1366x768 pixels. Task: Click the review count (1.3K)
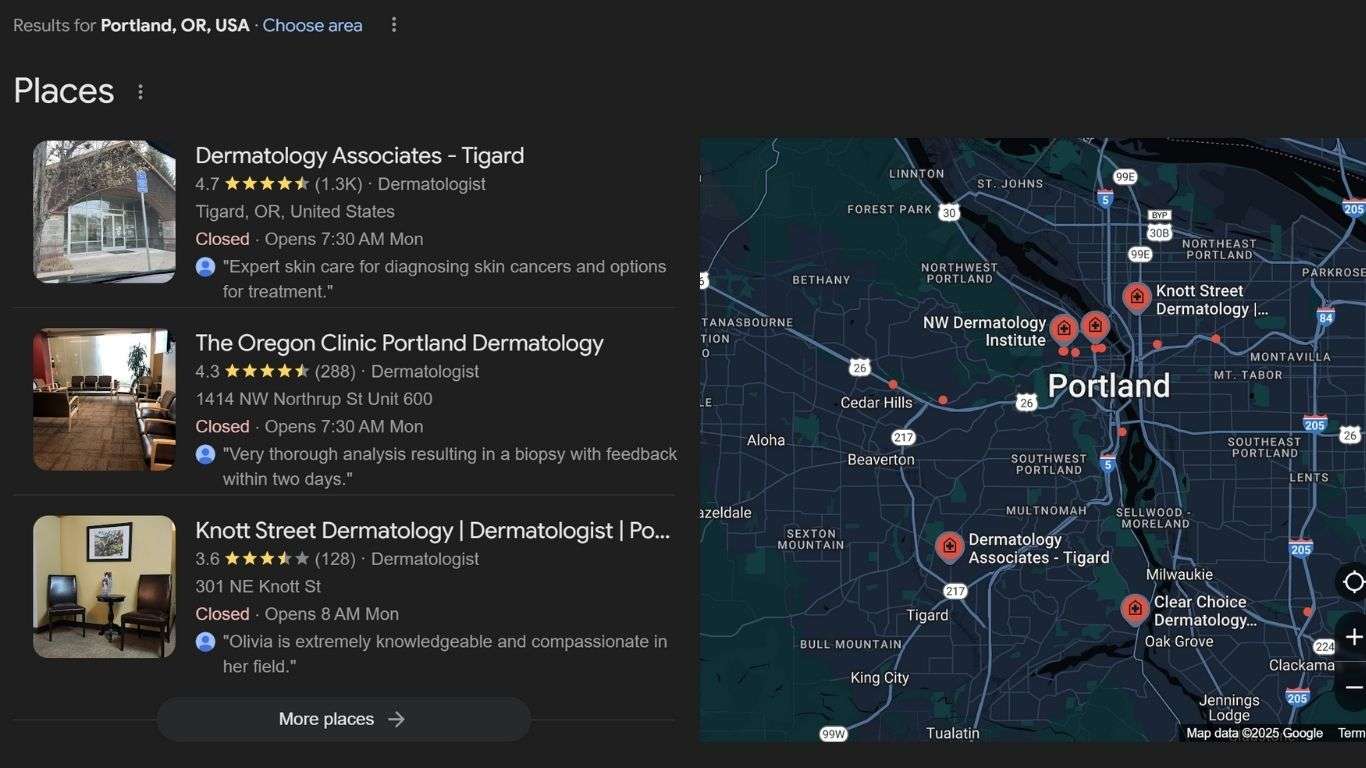[x=338, y=184]
